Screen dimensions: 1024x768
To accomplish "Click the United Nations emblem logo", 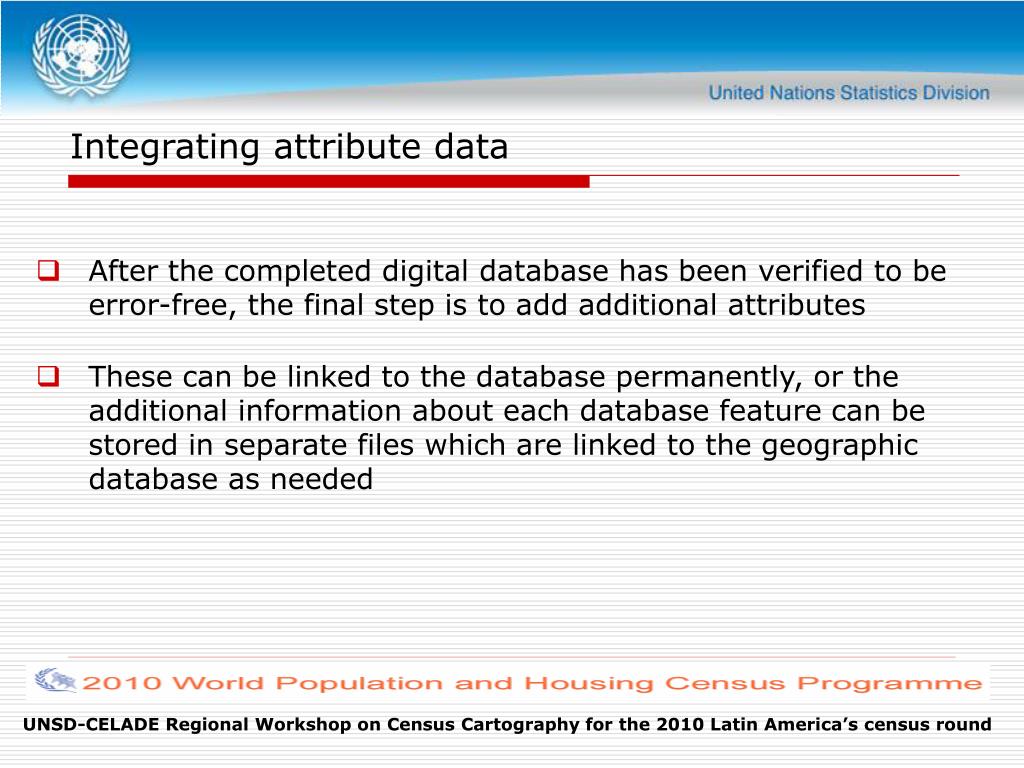I will pyautogui.click(x=81, y=54).
